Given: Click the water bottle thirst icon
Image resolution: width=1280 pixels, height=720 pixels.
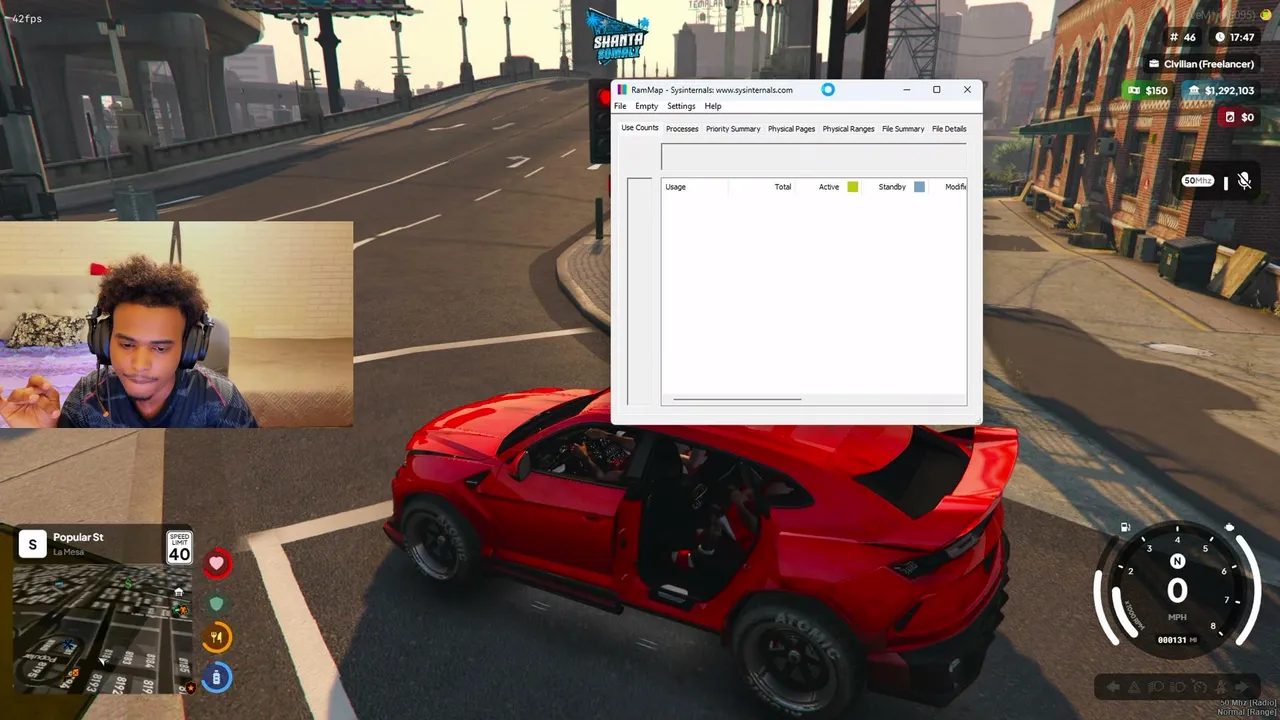Looking at the screenshot, I should (217, 677).
